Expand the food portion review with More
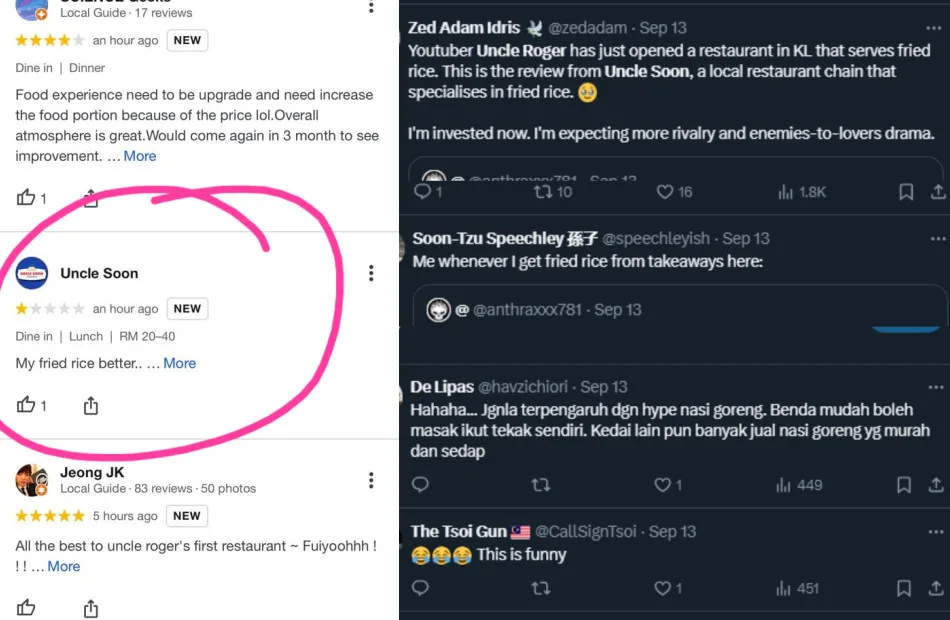The width and height of the screenshot is (950, 620). click(x=140, y=156)
